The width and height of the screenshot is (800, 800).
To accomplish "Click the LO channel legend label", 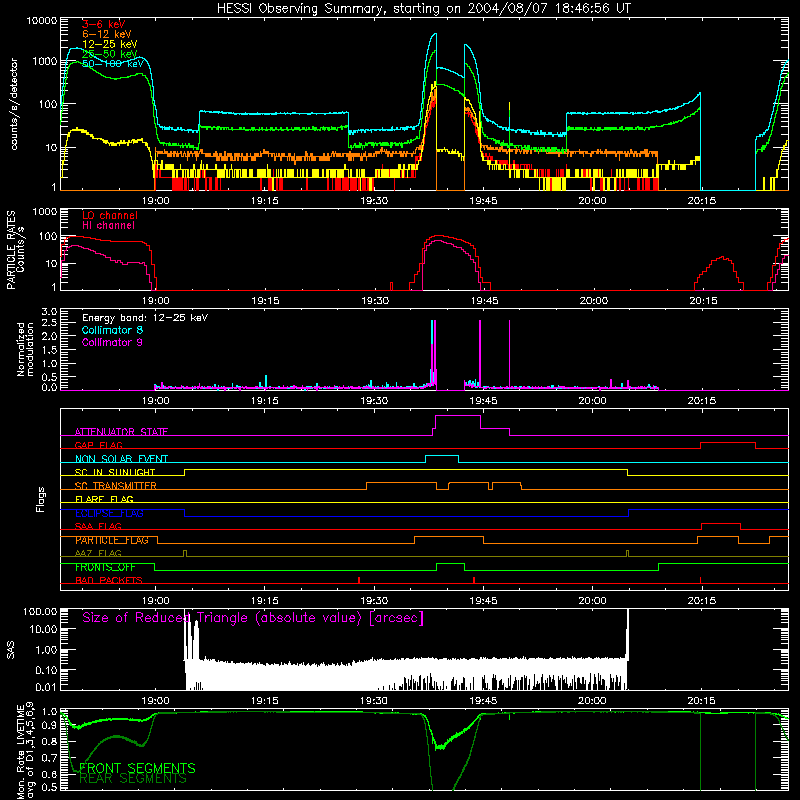I will (x=110, y=215).
